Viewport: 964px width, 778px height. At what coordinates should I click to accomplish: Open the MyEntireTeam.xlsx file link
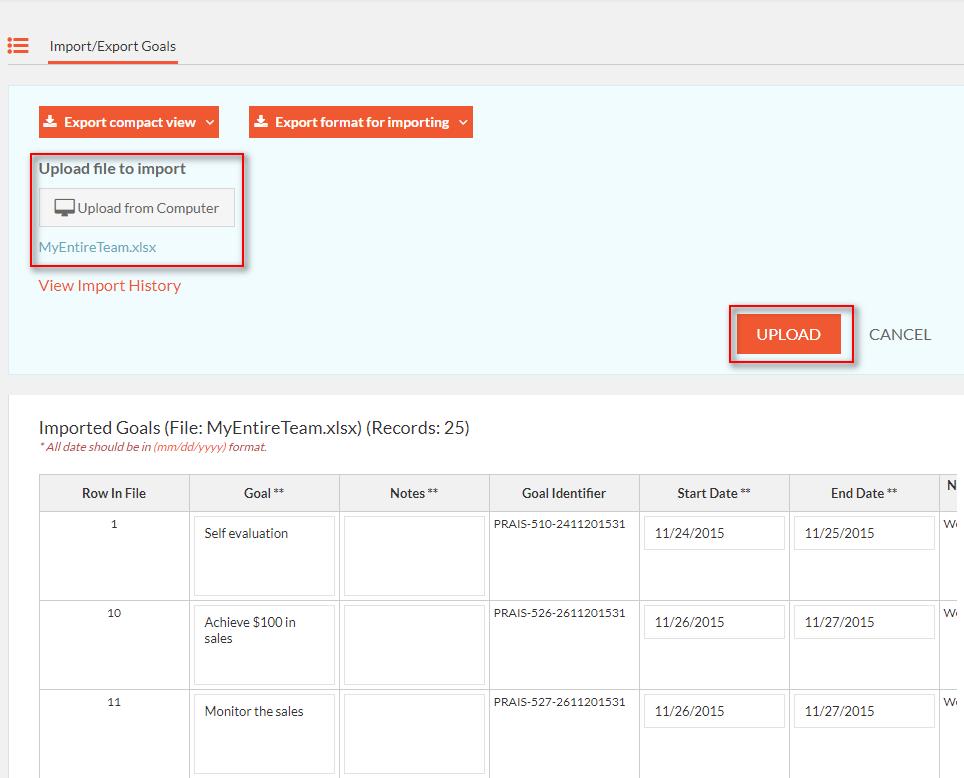pos(97,247)
